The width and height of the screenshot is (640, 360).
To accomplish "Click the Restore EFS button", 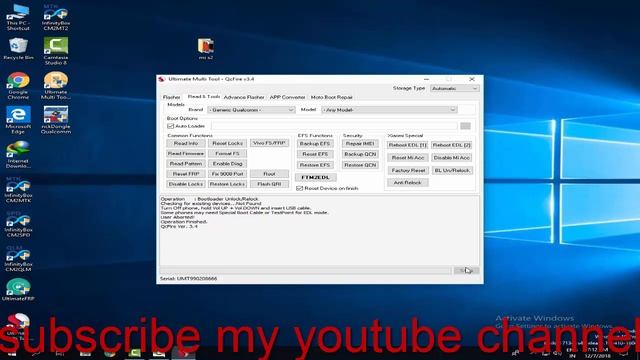I will pos(315,165).
